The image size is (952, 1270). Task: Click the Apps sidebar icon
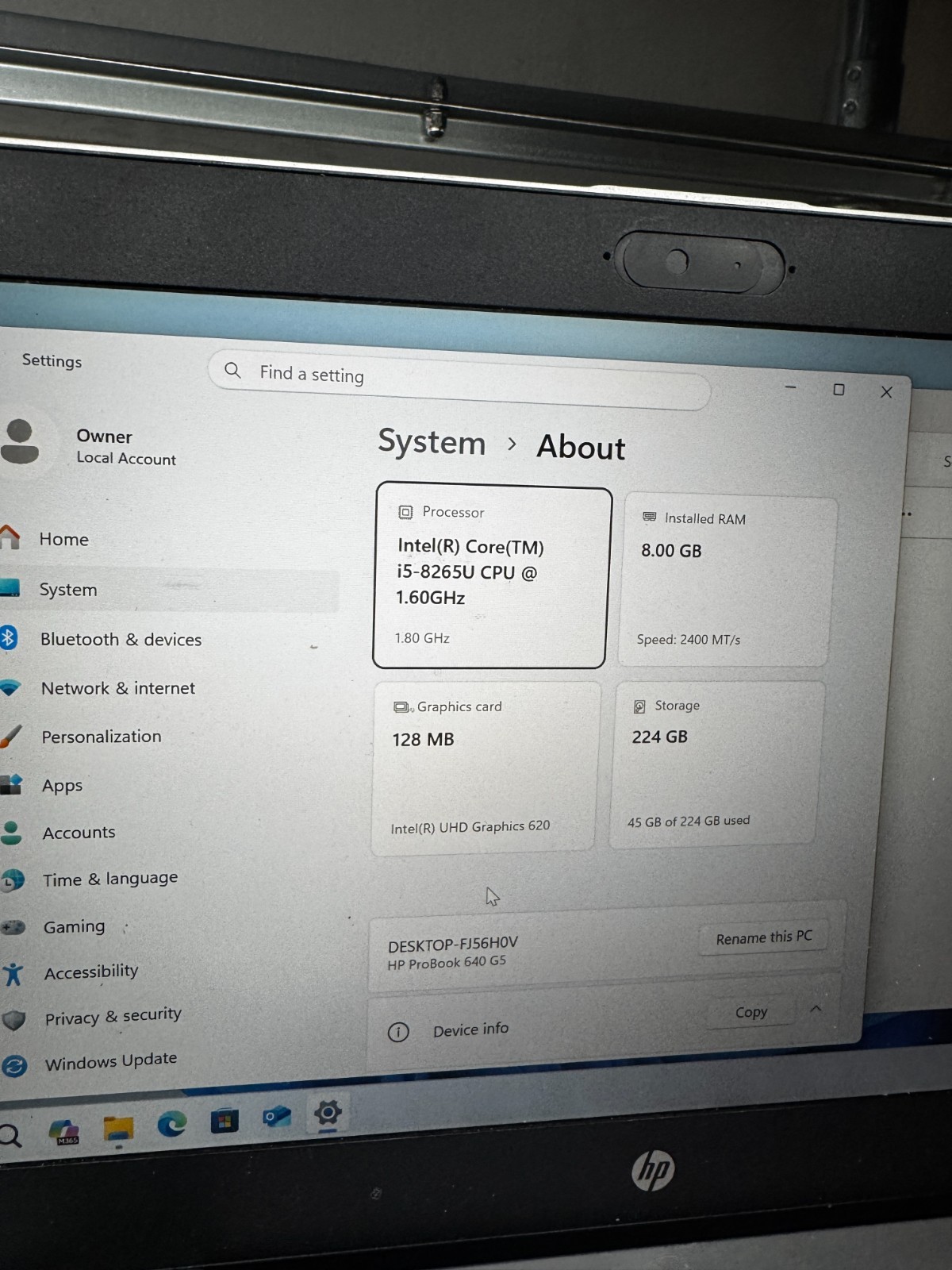coord(11,785)
